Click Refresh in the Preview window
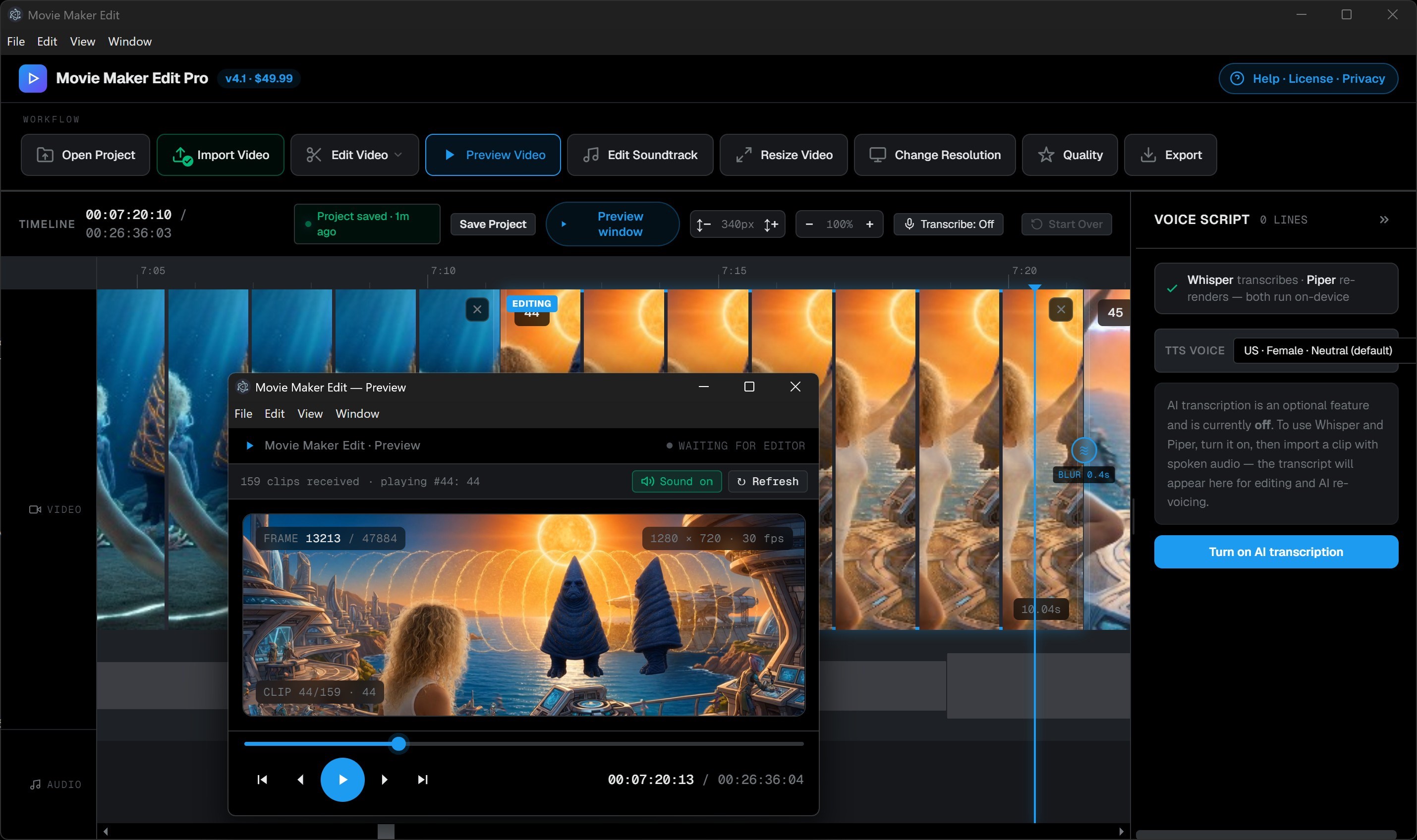Viewport: 1417px width, 840px height. 767,482
